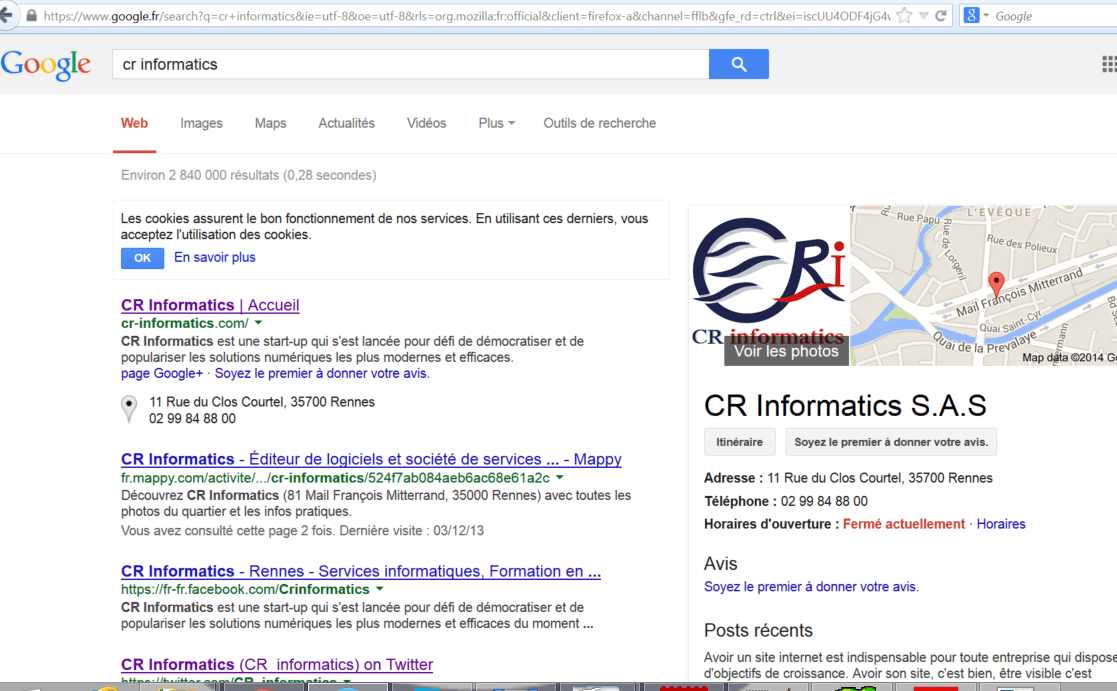Click the Itinéraire button
1117x691 pixels.
tap(739, 442)
